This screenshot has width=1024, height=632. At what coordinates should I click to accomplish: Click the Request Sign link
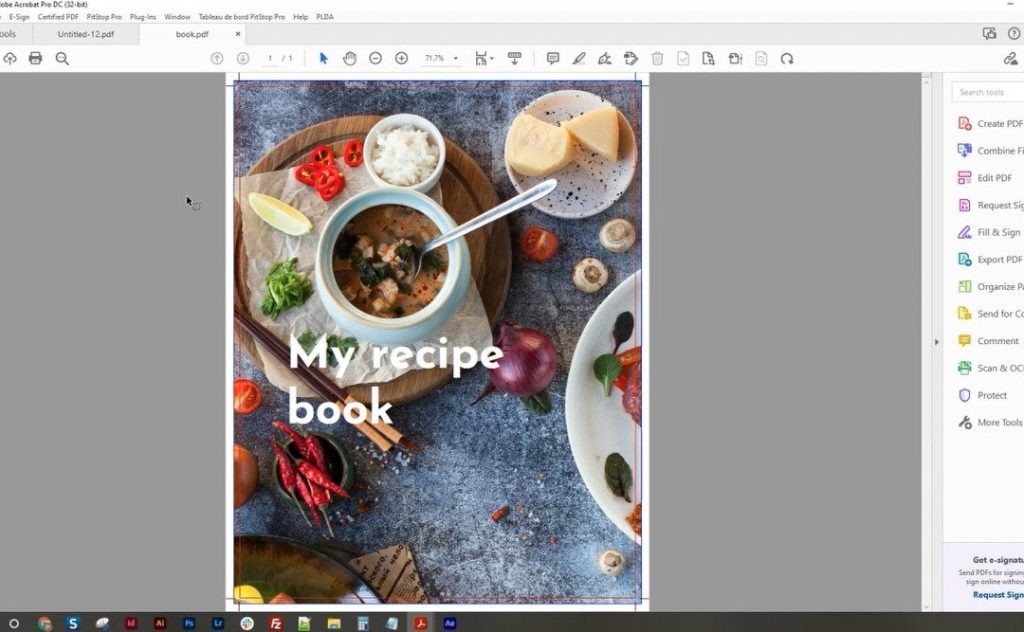tap(998, 595)
